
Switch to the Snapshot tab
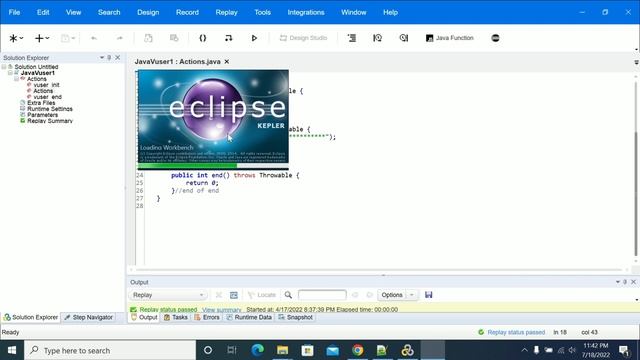[x=296, y=317]
